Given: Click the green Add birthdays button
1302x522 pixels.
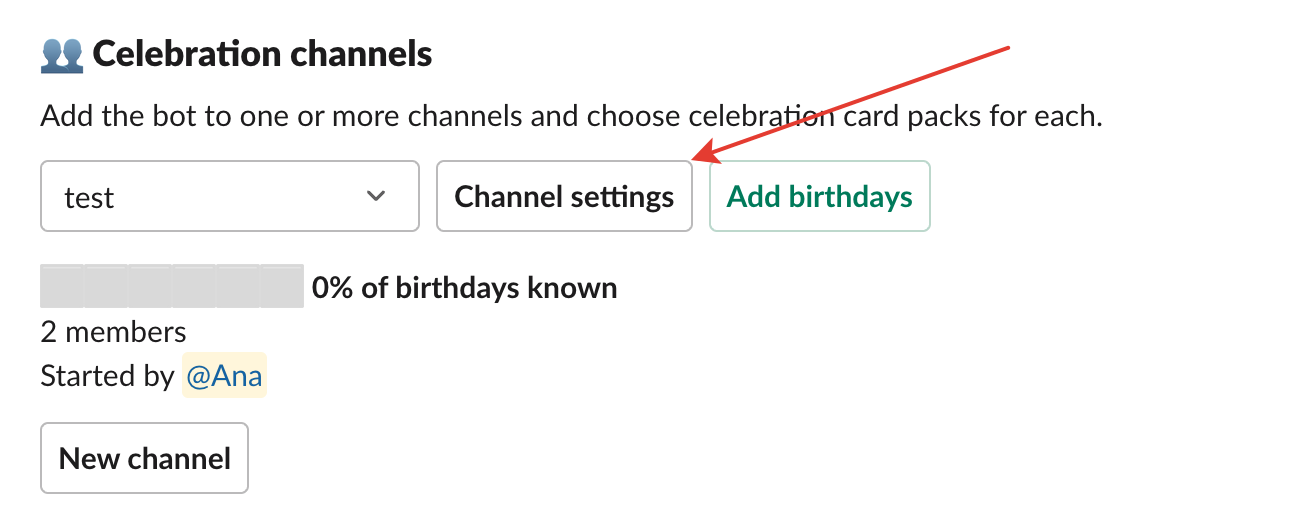Looking at the screenshot, I should pyautogui.click(x=820, y=196).
